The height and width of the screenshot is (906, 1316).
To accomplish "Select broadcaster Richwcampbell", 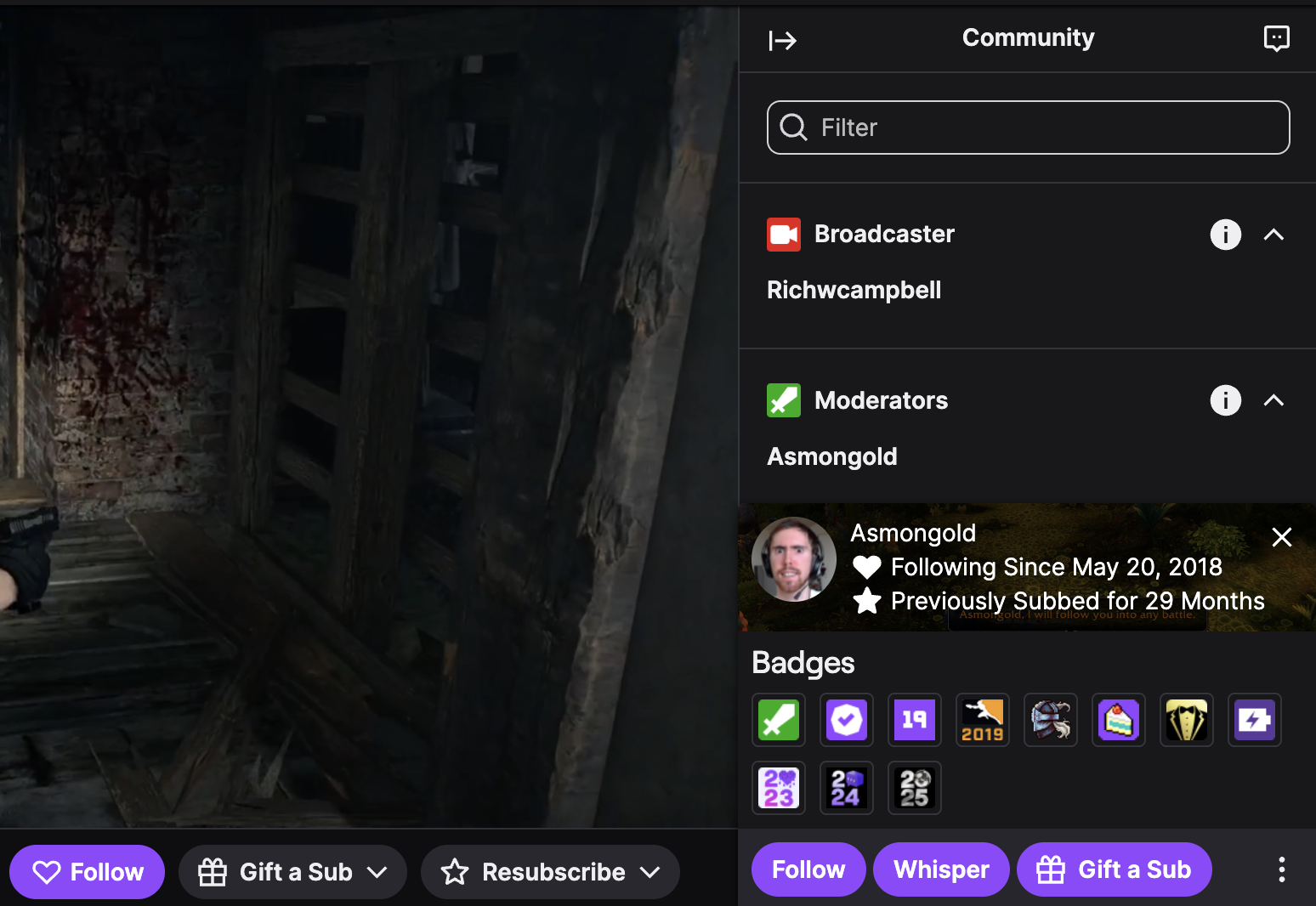I will [x=854, y=290].
